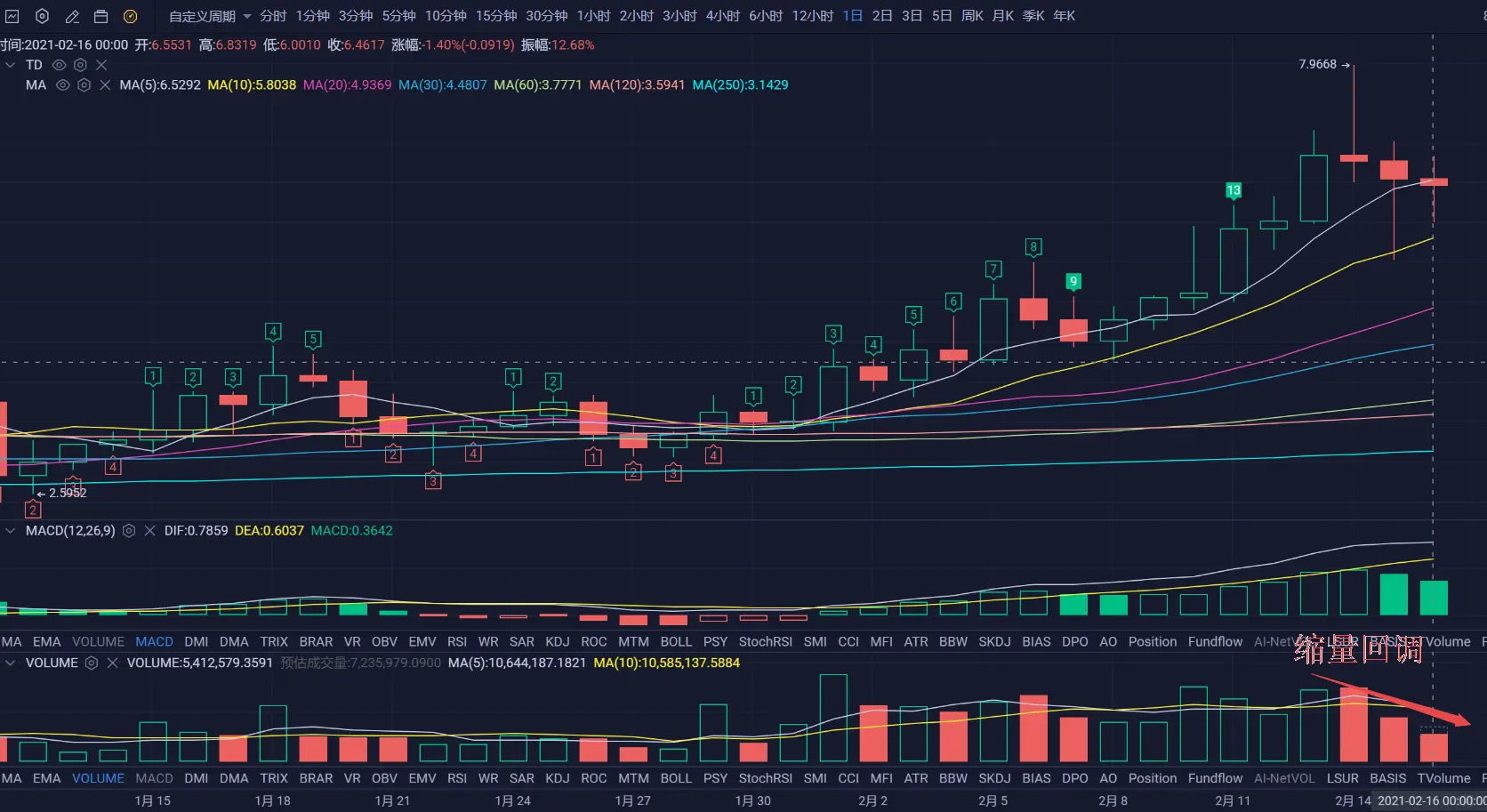The height and width of the screenshot is (812, 1487).
Task: Select the 30分钟 timeframe
Action: (x=547, y=16)
